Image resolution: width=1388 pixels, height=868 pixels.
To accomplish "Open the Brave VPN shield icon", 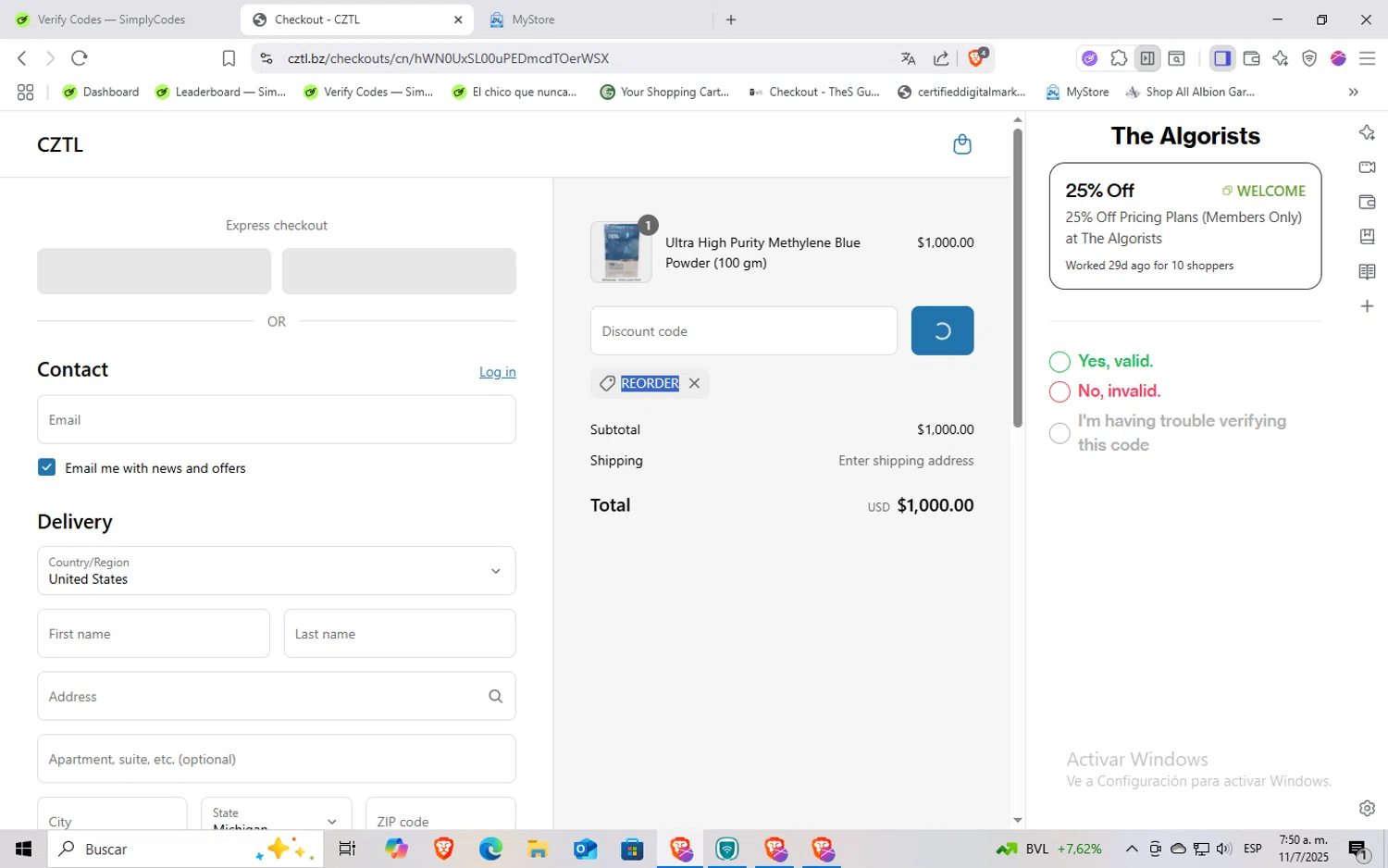I will click(x=1309, y=58).
